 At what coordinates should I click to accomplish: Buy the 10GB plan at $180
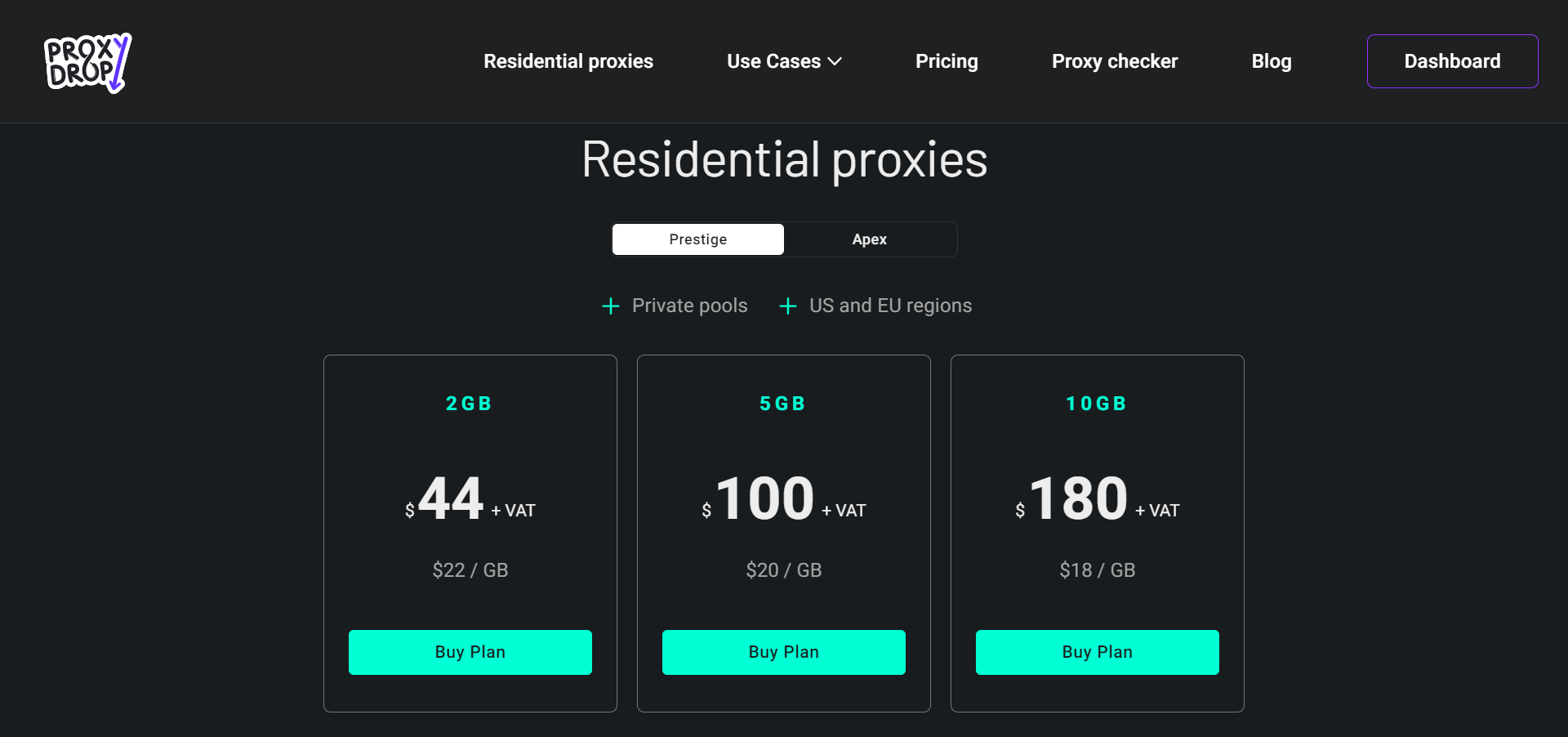(1097, 652)
